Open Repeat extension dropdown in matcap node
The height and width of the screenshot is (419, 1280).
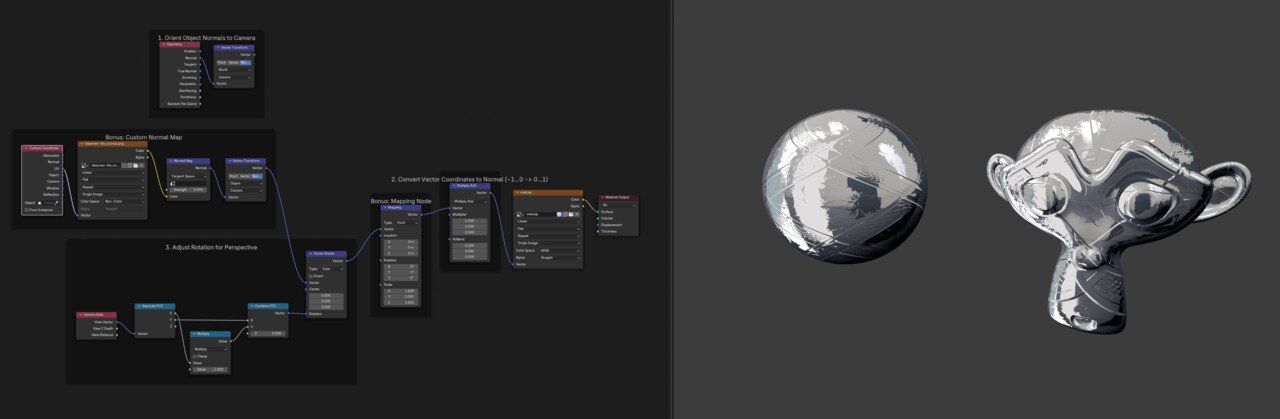(x=548, y=236)
